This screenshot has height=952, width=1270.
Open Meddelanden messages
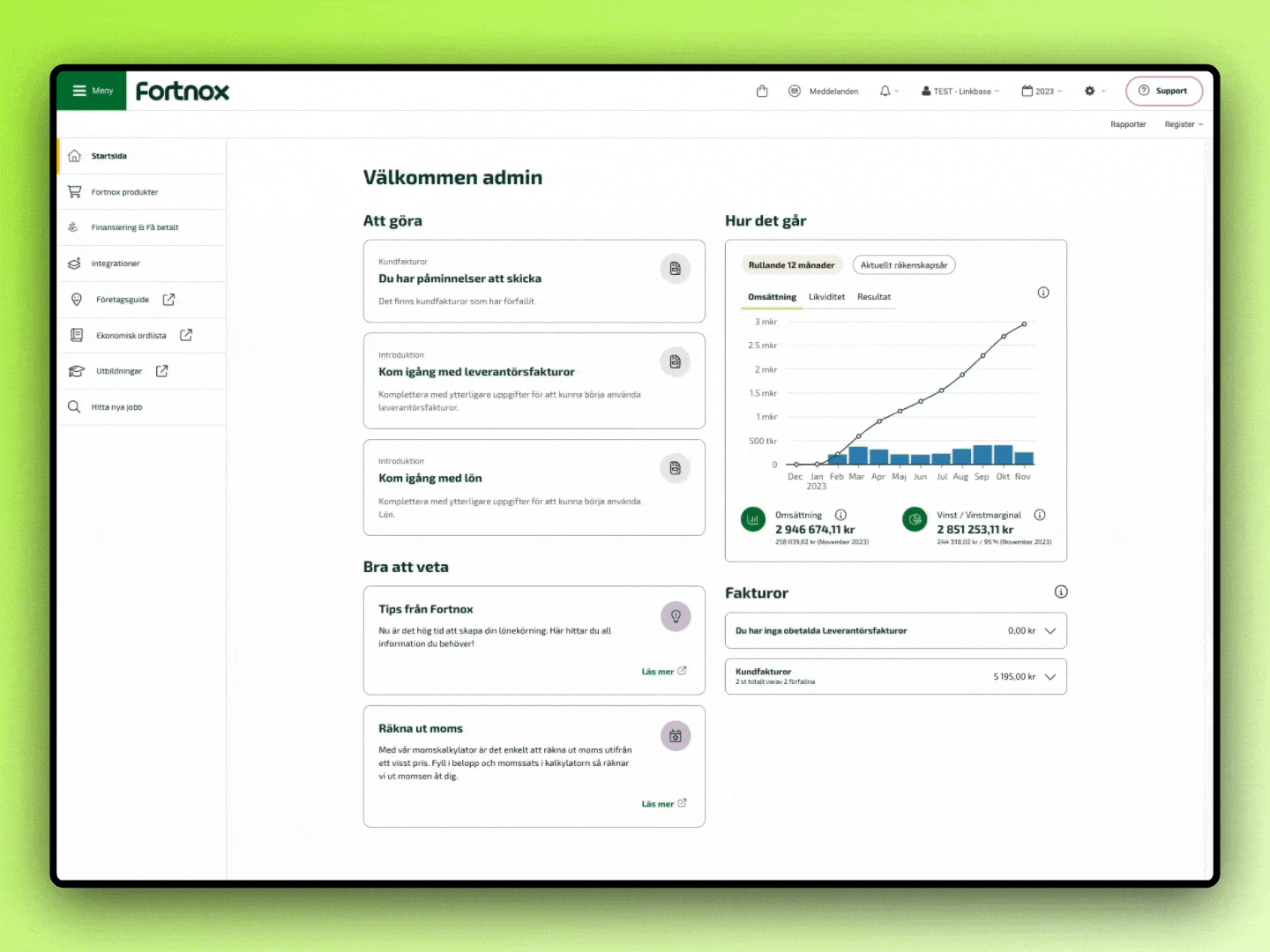coord(824,91)
